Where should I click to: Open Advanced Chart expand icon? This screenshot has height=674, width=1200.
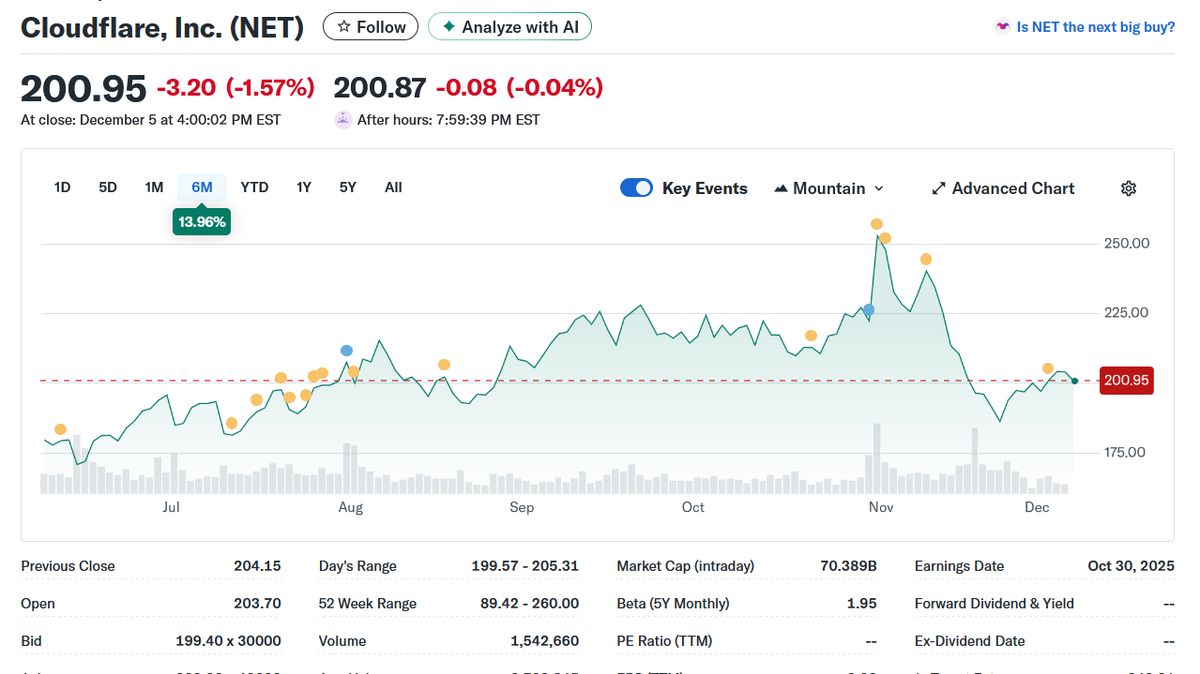(x=938, y=189)
